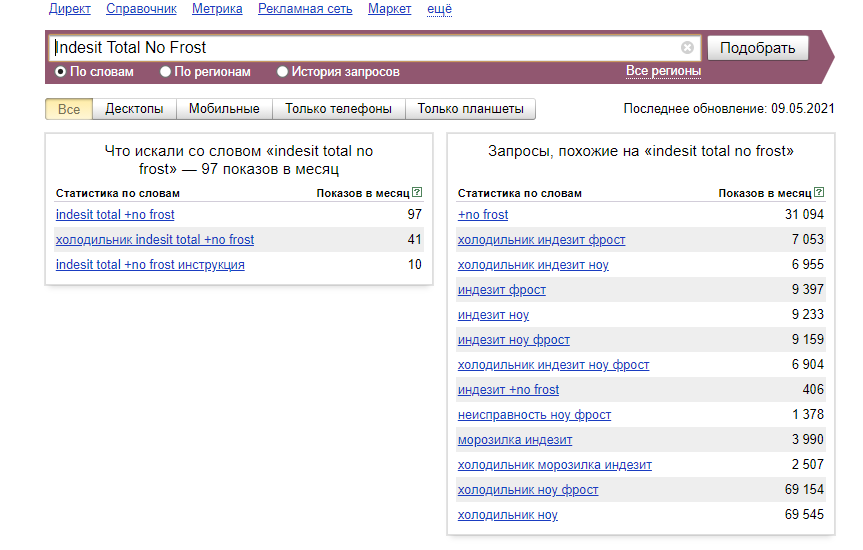Open similar query морозилка индезит
Viewport: 863px width, 550px height.
[x=515, y=440]
